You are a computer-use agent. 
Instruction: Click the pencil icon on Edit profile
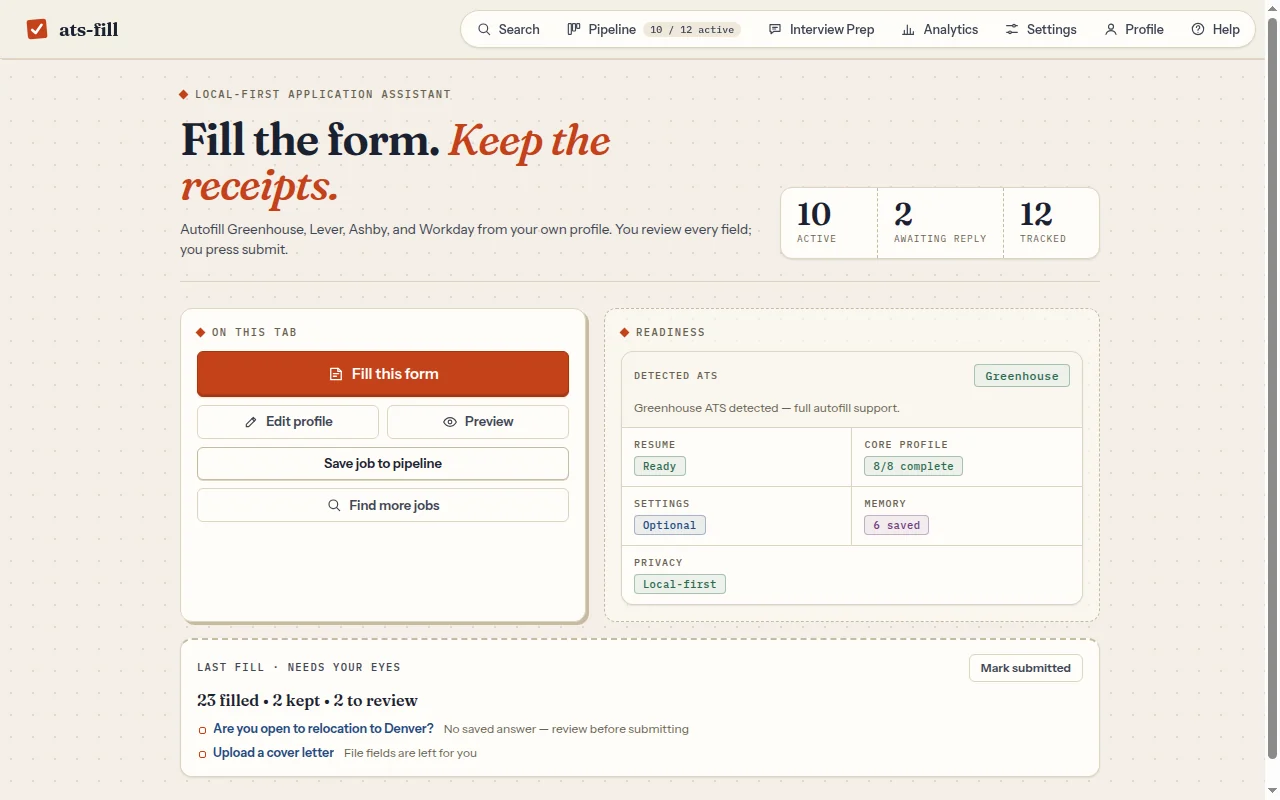[x=251, y=422]
